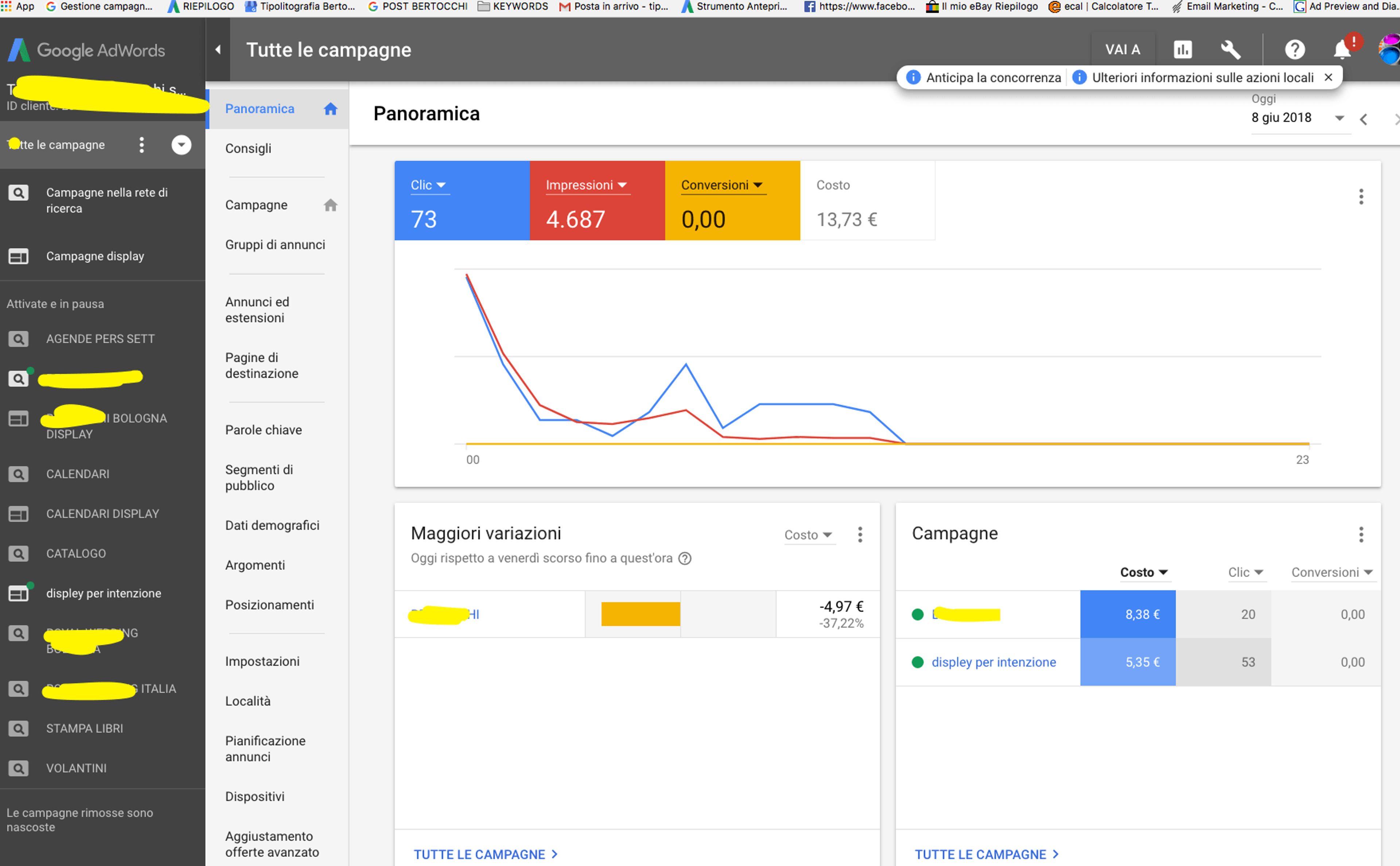This screenshot has width=1400, height=866.
Task: Go to previous date with left chevron
Action: [1363, 119]
